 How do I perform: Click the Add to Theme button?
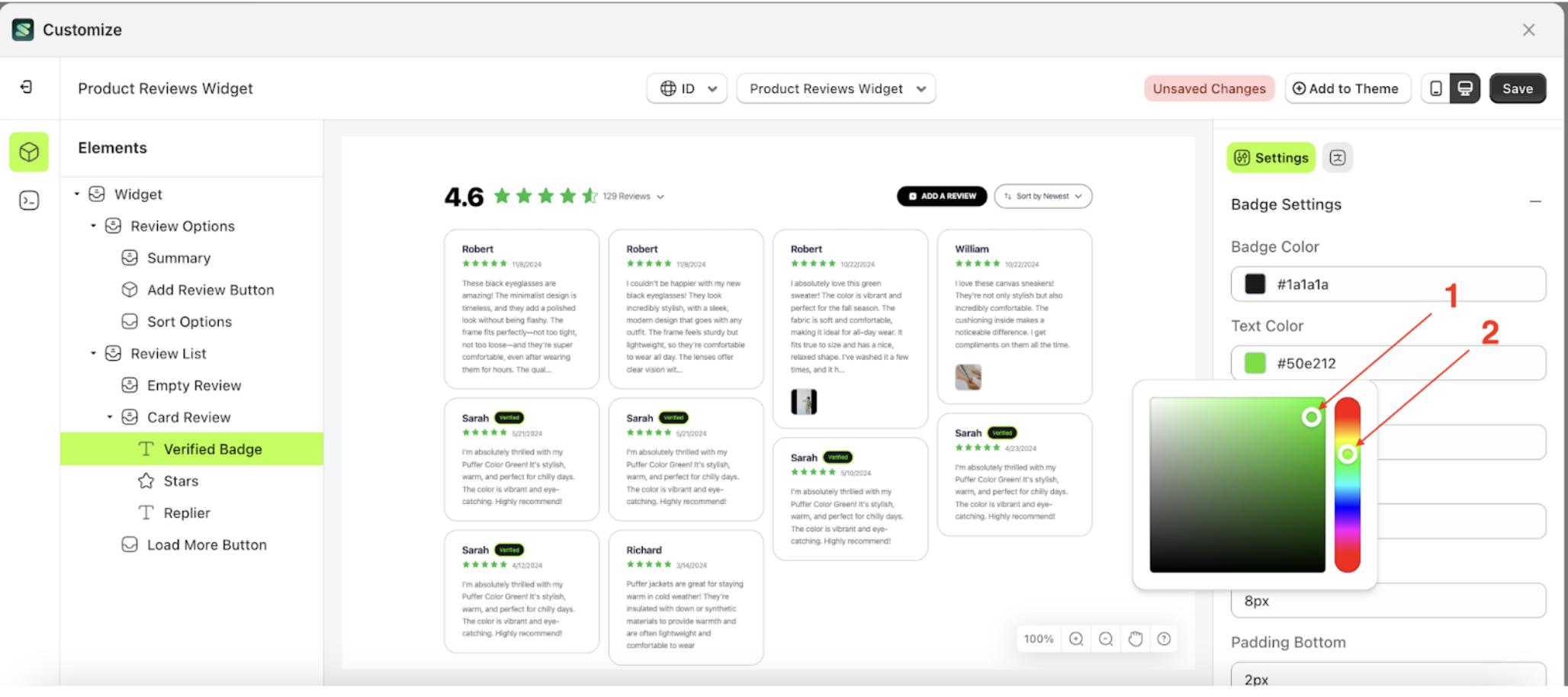1348,88
